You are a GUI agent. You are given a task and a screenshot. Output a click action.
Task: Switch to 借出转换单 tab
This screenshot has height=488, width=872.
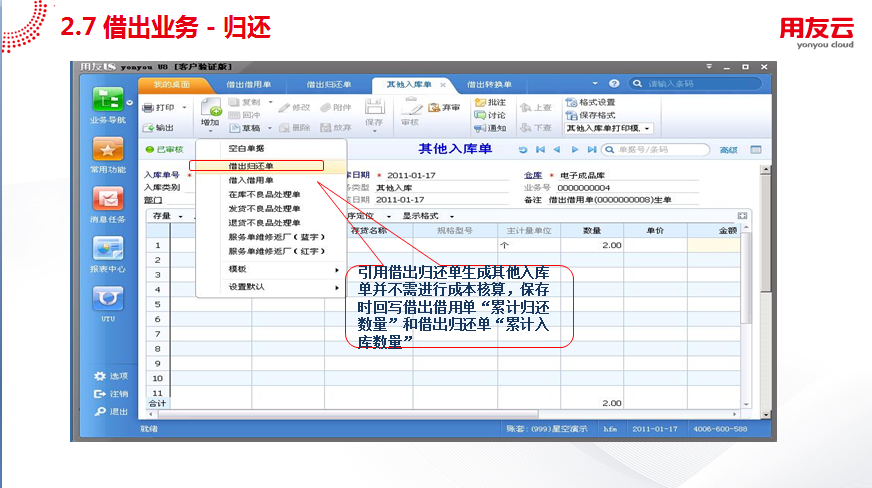pos(489,84)
